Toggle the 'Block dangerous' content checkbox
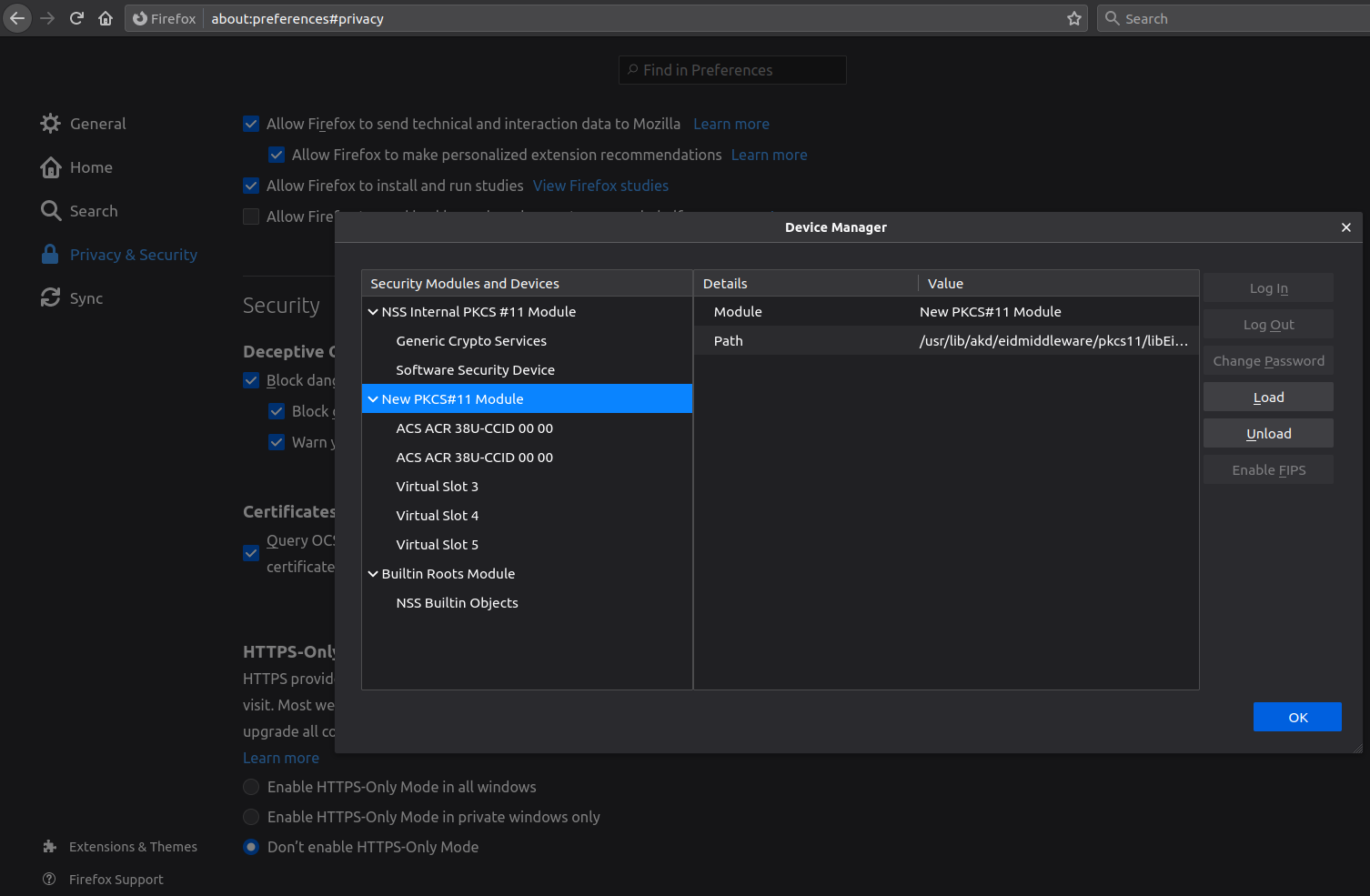The height and width of the screenshot is (896, 1370). (251, 380)
